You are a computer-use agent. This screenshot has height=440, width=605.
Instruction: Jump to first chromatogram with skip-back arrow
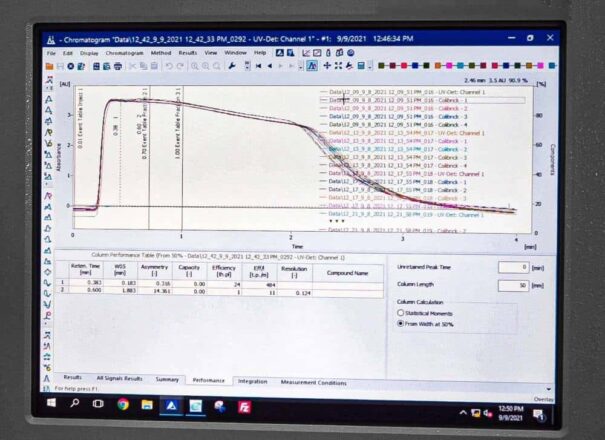coord(258,66)
